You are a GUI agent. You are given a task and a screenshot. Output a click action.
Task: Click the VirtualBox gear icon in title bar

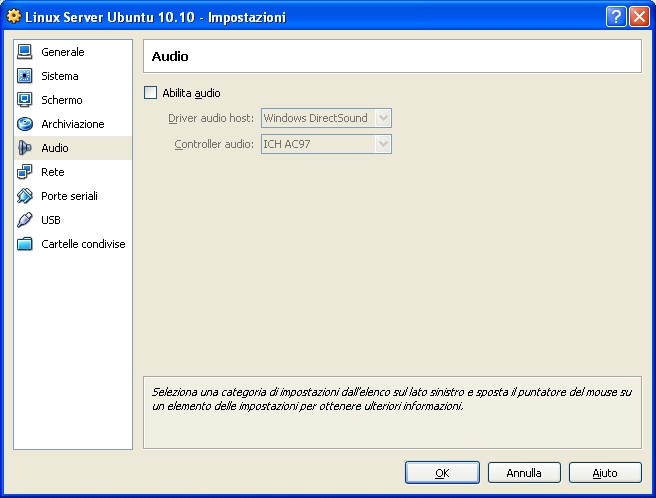[14, 17]
